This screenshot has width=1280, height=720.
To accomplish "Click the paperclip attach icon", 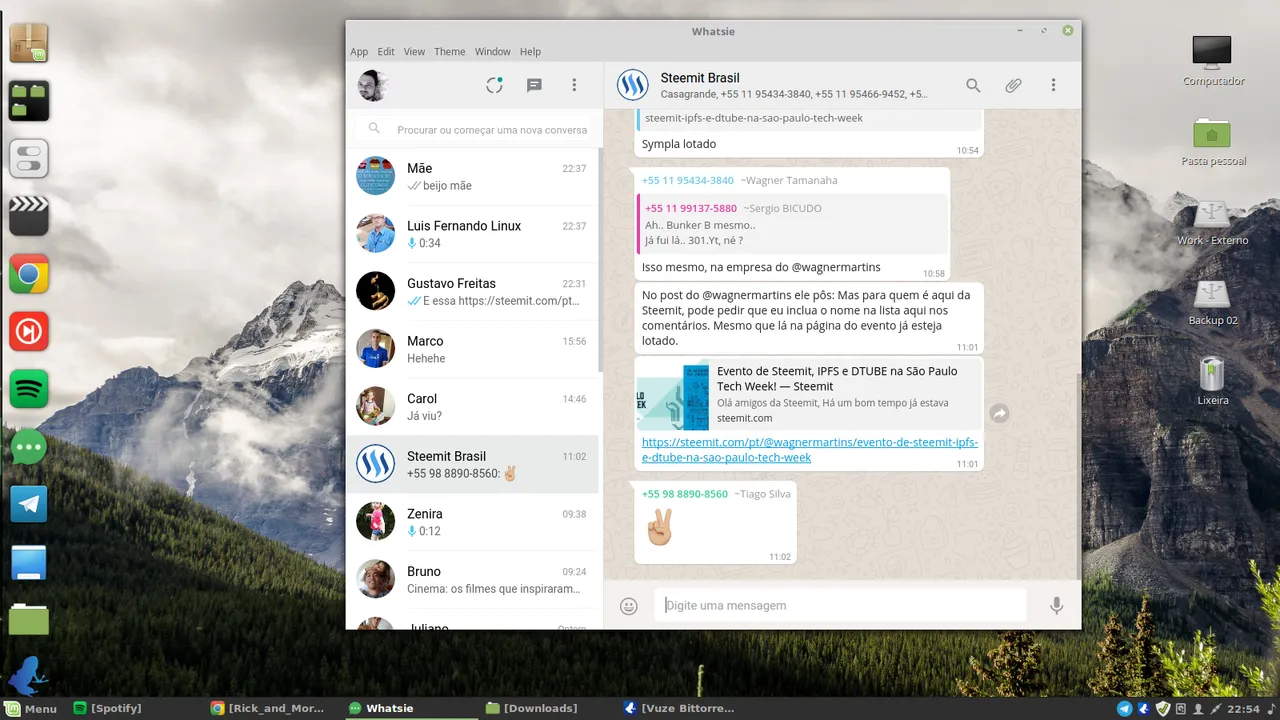I will point(1013,86).
